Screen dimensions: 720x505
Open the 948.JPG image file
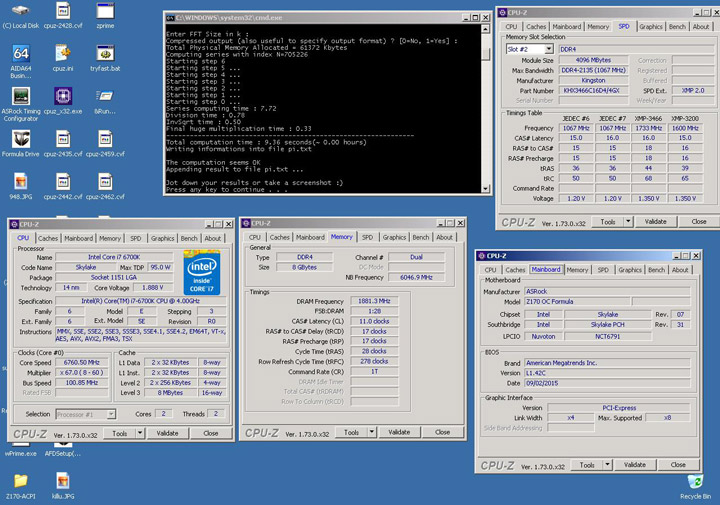(20, 182)
